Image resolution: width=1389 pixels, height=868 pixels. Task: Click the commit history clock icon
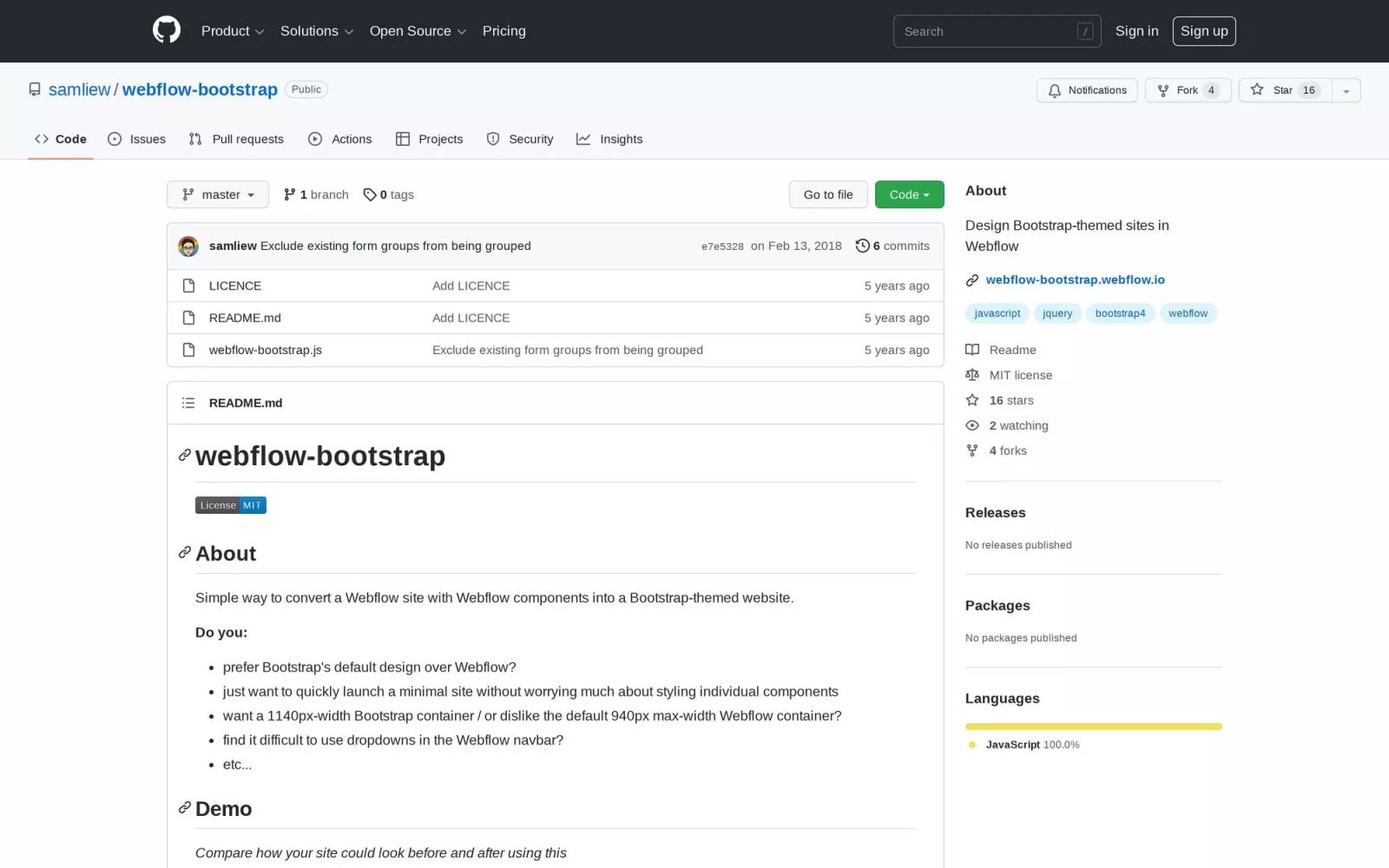tap(862, 246)
